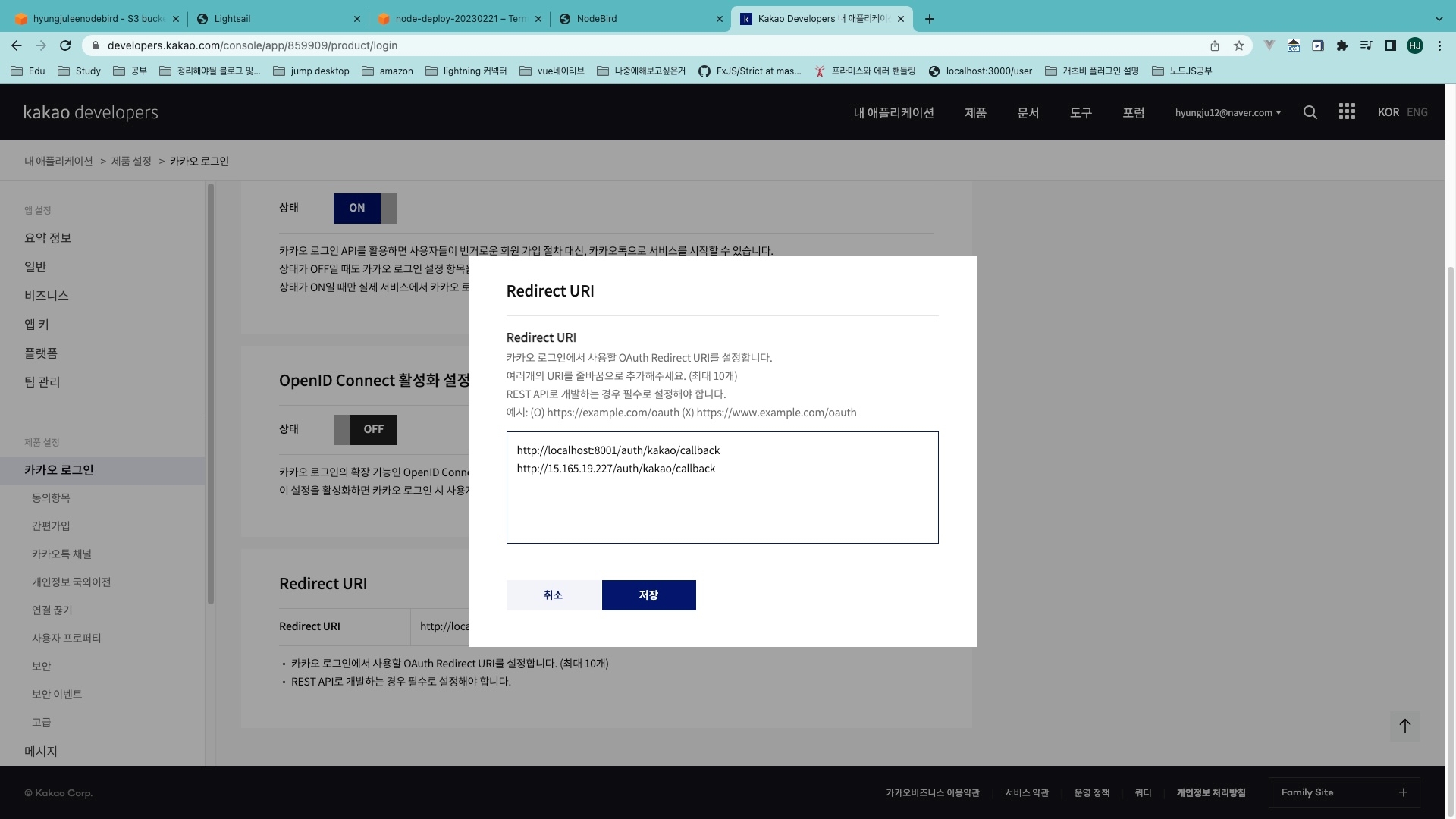Viewport: 1456px width, 819px height.
Task: Click the site info lock icon
Action: (96, 45)
